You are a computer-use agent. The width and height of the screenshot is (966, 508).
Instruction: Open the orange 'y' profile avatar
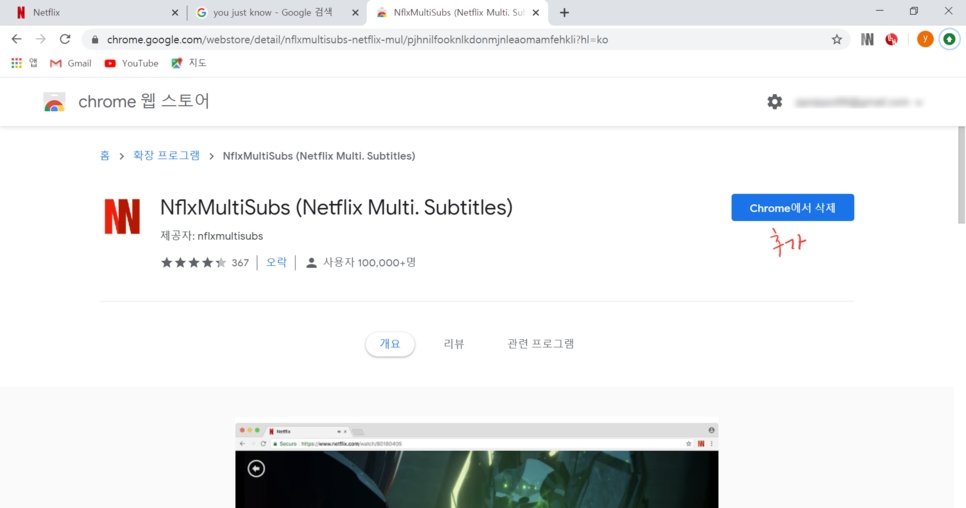point(925,39)
